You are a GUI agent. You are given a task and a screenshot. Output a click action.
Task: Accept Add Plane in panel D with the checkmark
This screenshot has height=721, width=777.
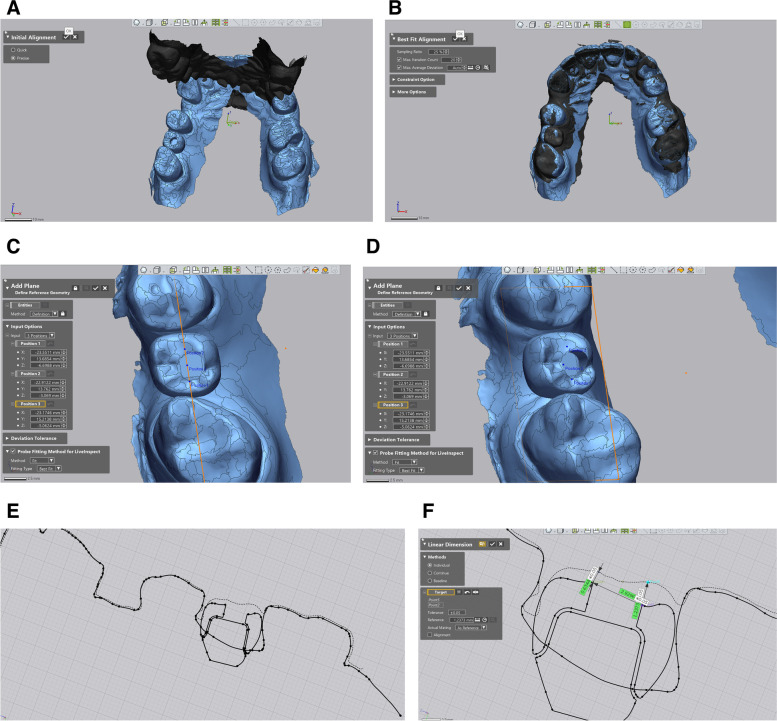point(457,287)
